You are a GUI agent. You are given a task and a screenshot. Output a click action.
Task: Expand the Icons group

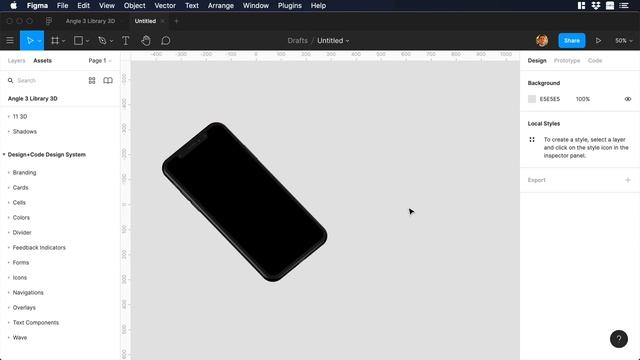pos(9,278)
